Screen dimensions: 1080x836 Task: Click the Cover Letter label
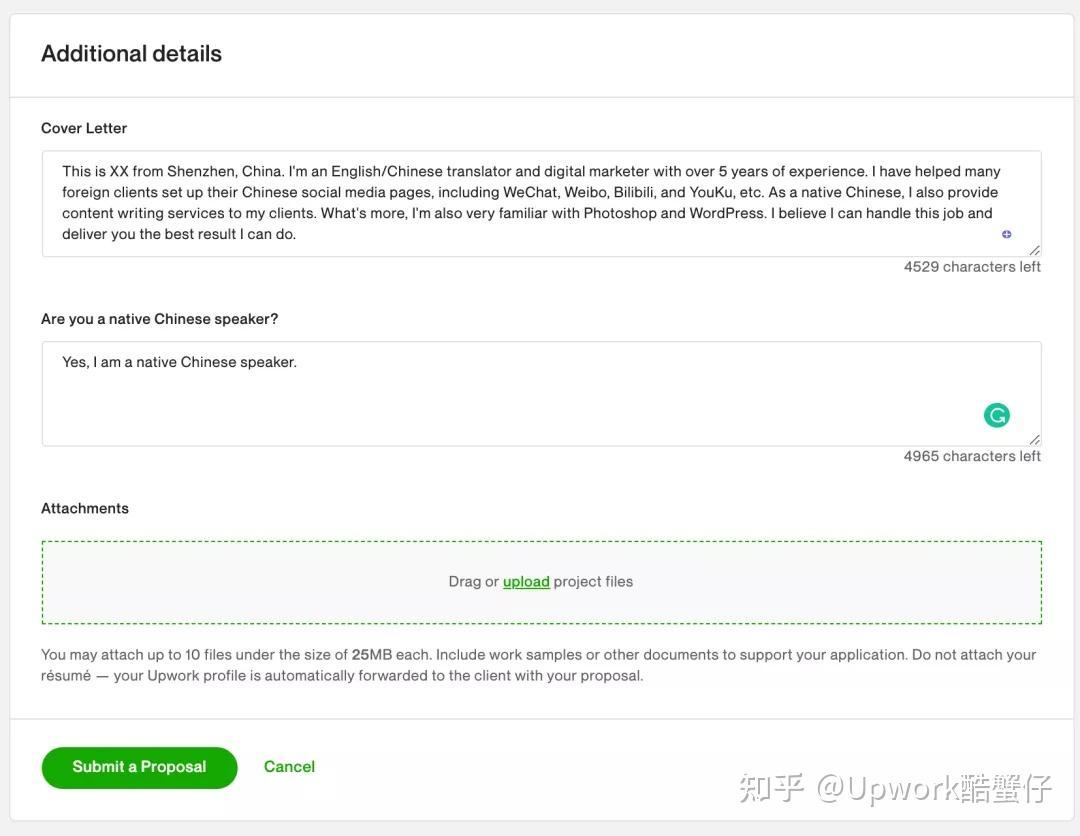pyautogui.click(x=84, y=128)
